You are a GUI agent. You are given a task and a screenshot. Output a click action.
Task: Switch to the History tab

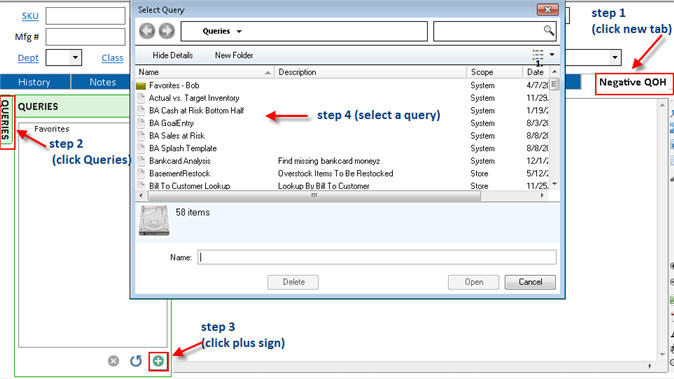coord(34,82)
